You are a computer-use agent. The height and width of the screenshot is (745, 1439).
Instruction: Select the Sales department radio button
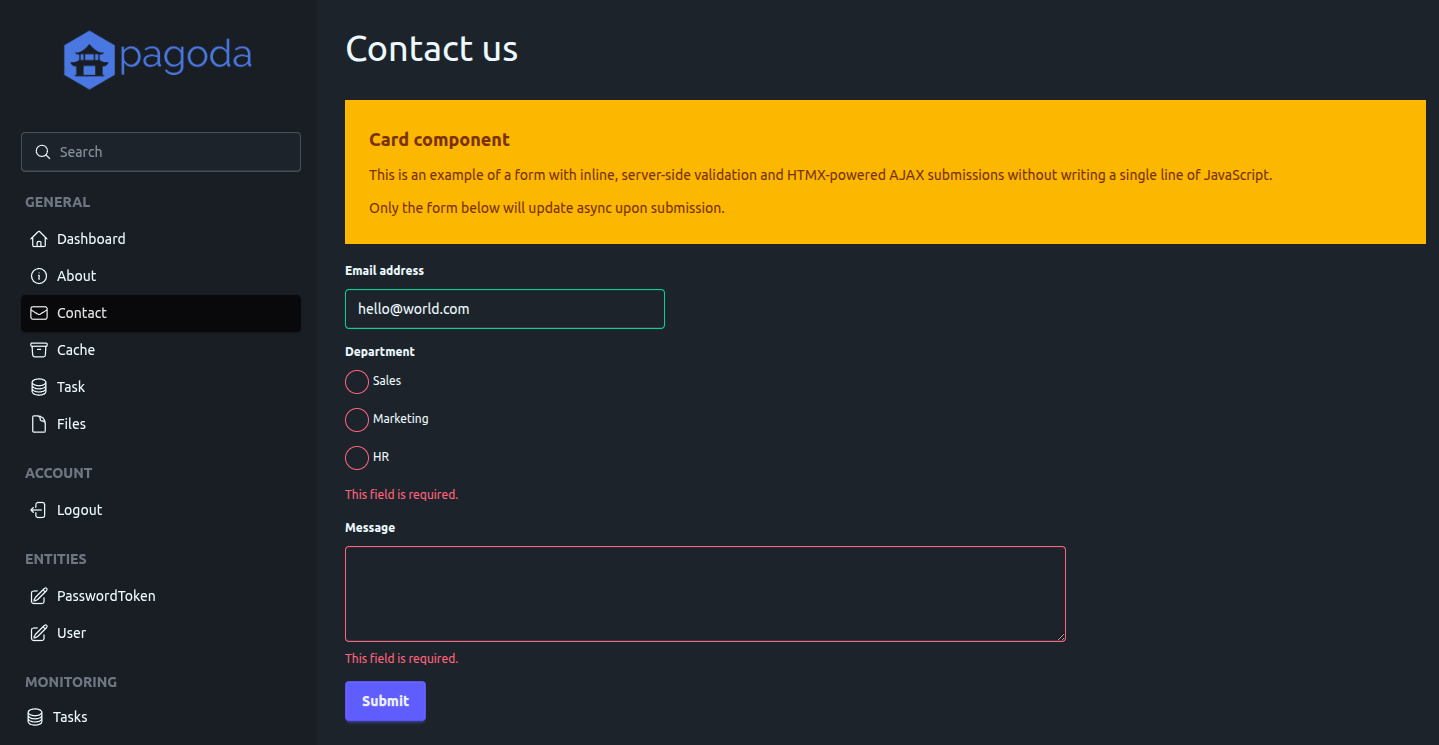[x=356, y=381]
